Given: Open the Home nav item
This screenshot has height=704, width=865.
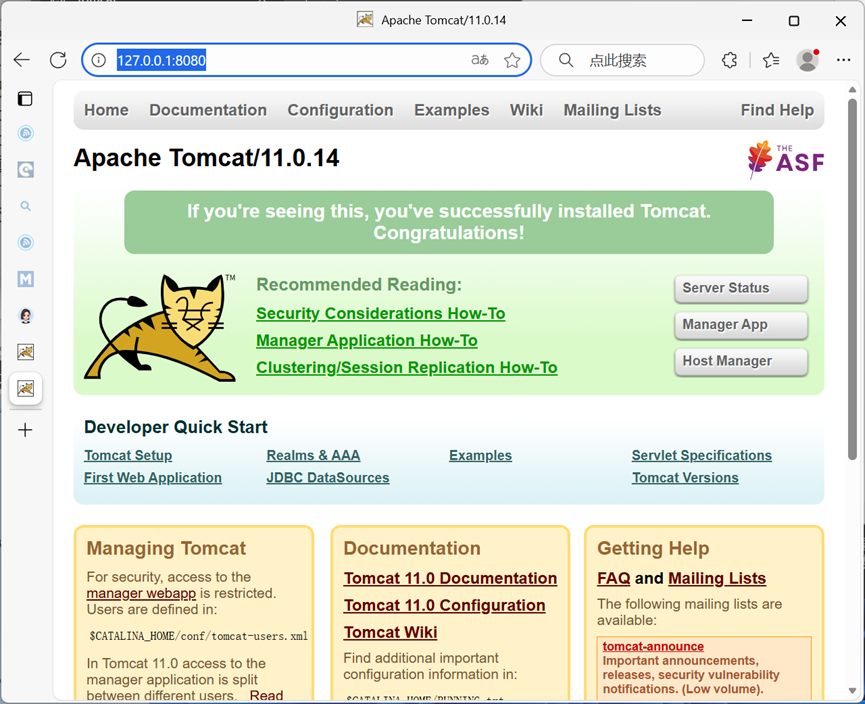Looking at the screenshot, I should pyautogui.click(x=106, y=110).
